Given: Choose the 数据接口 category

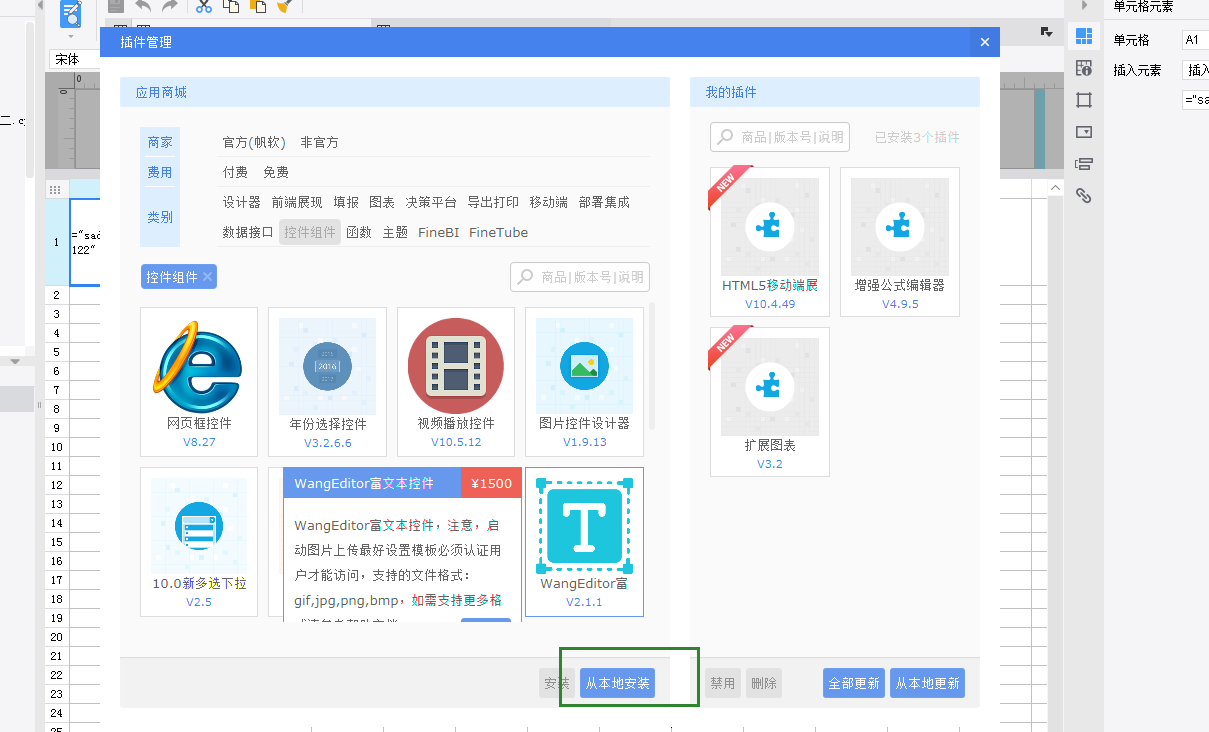Looking at the screenshot, I should [x=248, y=232].
